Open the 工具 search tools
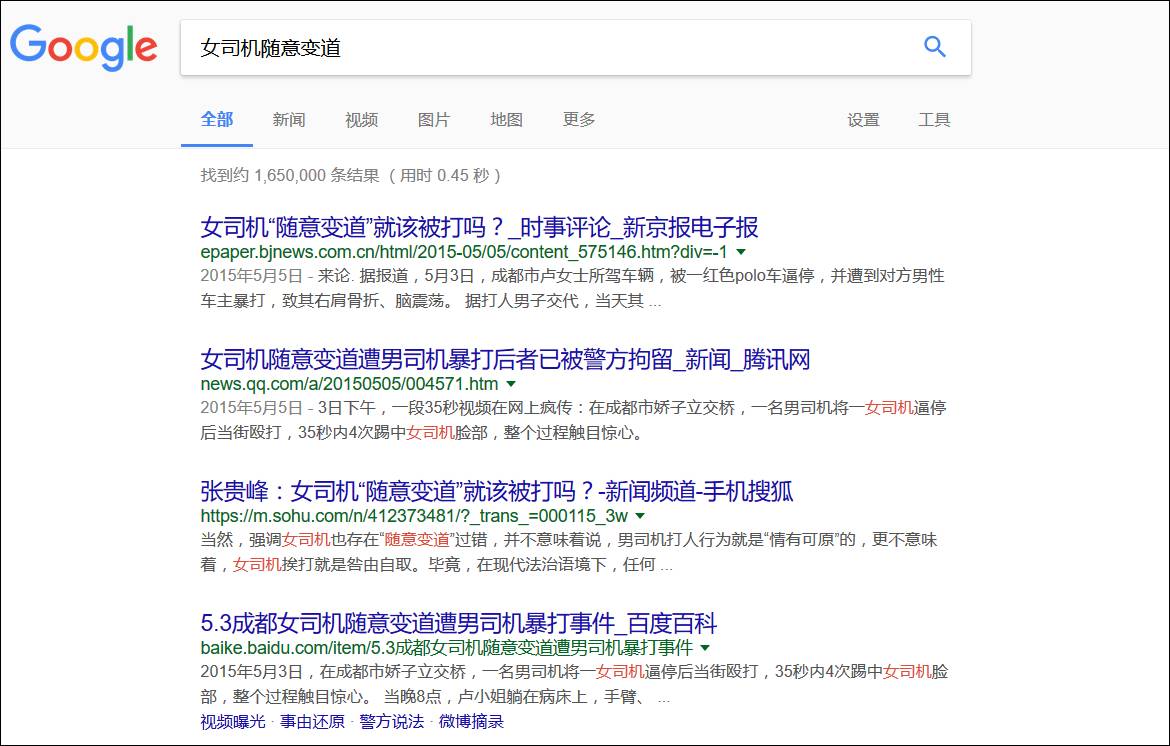This screenshot has height=746, width=1170. coord(934,119)
